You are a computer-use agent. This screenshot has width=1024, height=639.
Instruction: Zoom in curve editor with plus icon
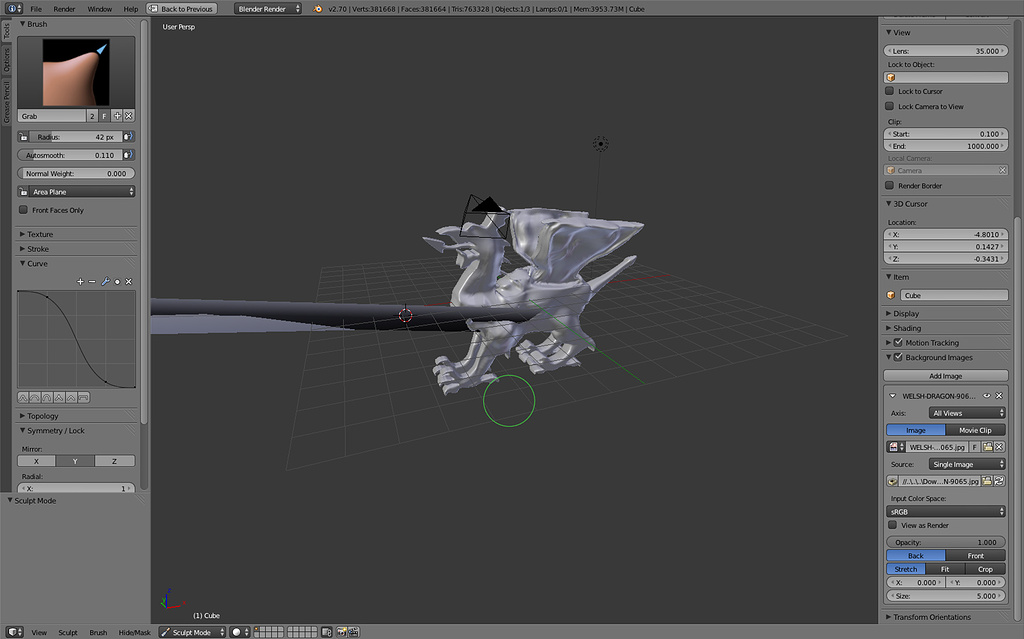pyautogui.click(x=80, y=282)
